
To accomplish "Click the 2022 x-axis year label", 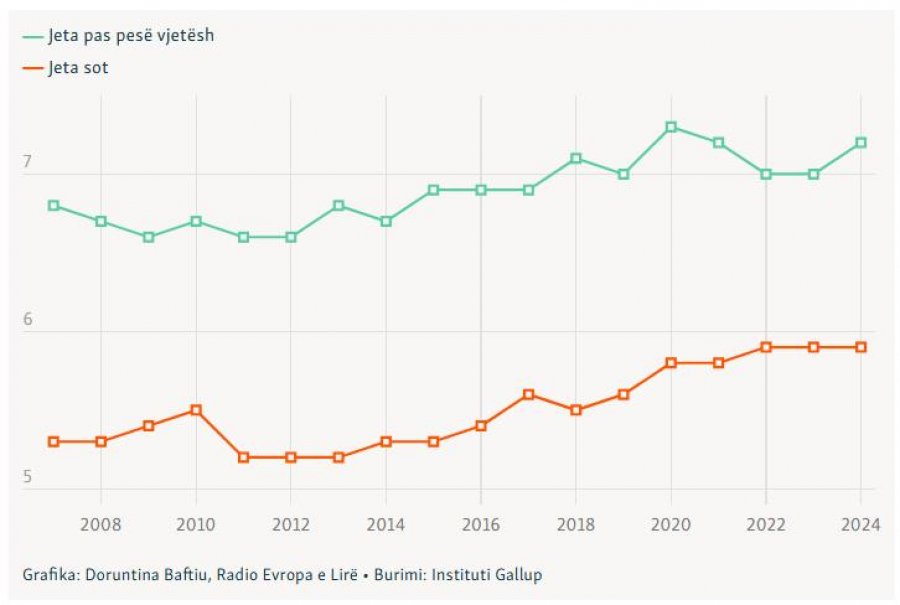I will click(766, 524).
